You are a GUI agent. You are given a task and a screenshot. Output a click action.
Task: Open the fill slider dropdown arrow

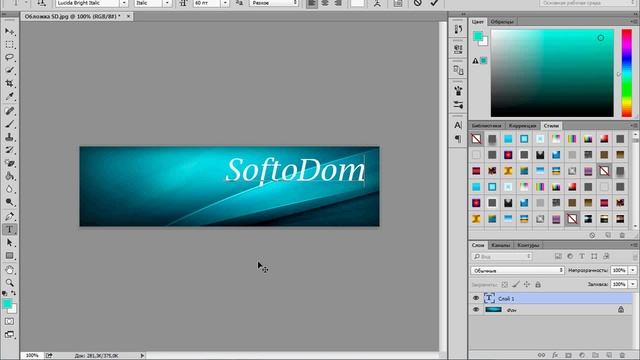click(633, 284)
